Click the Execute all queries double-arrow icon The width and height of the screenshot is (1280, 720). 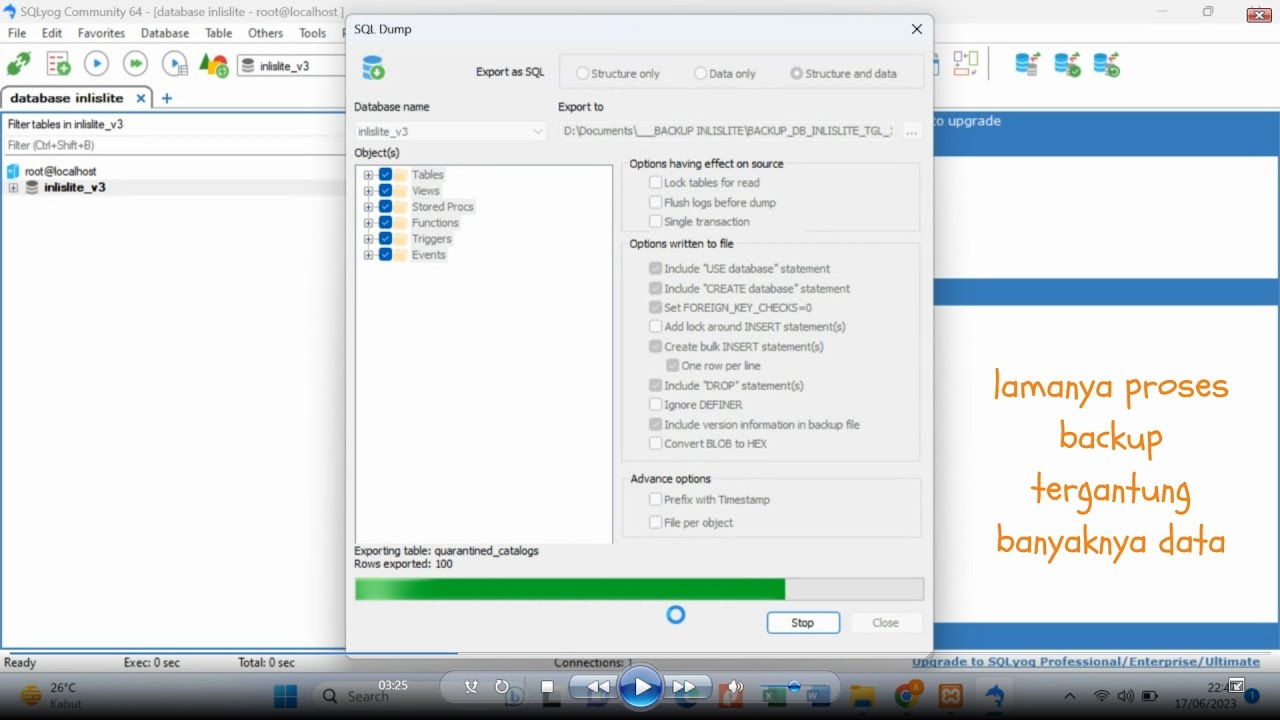[x=135, y=64]
